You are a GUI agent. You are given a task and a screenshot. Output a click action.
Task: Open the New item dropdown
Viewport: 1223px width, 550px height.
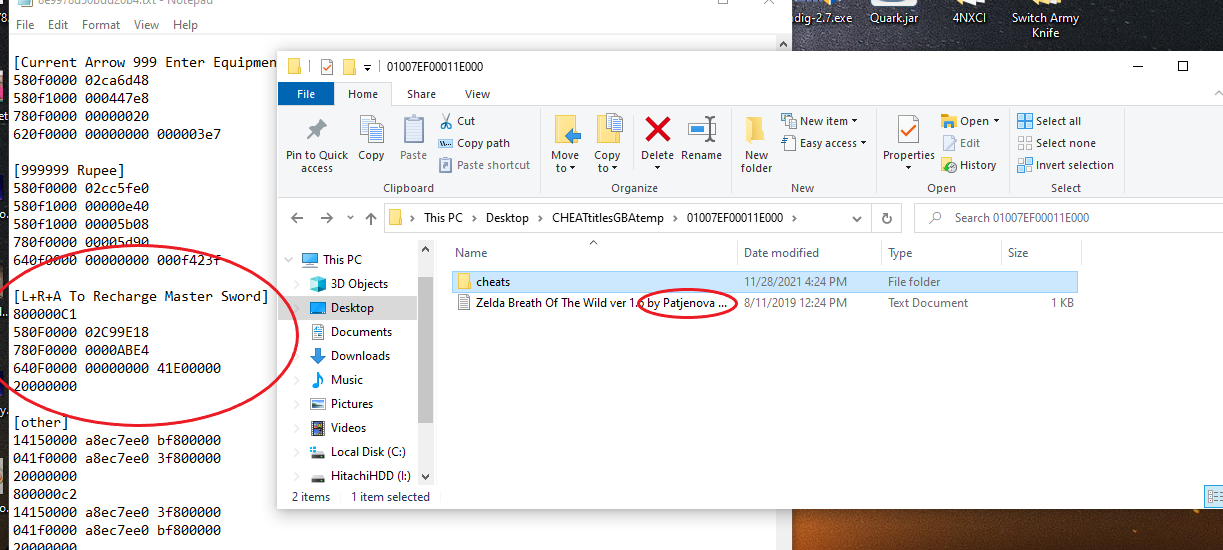(x=820, y=121)
